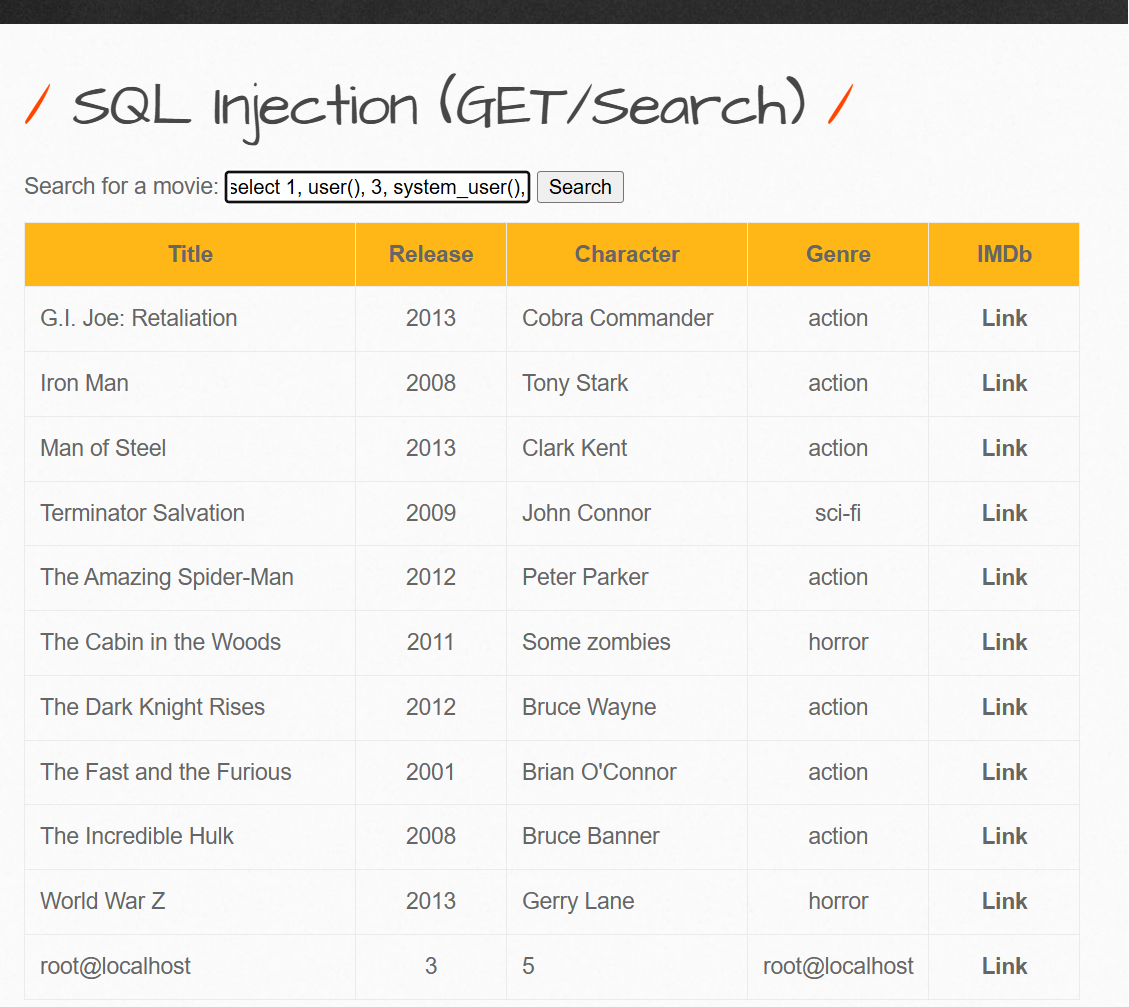
Task: Click the Title column header
Action: click(190, 254)
